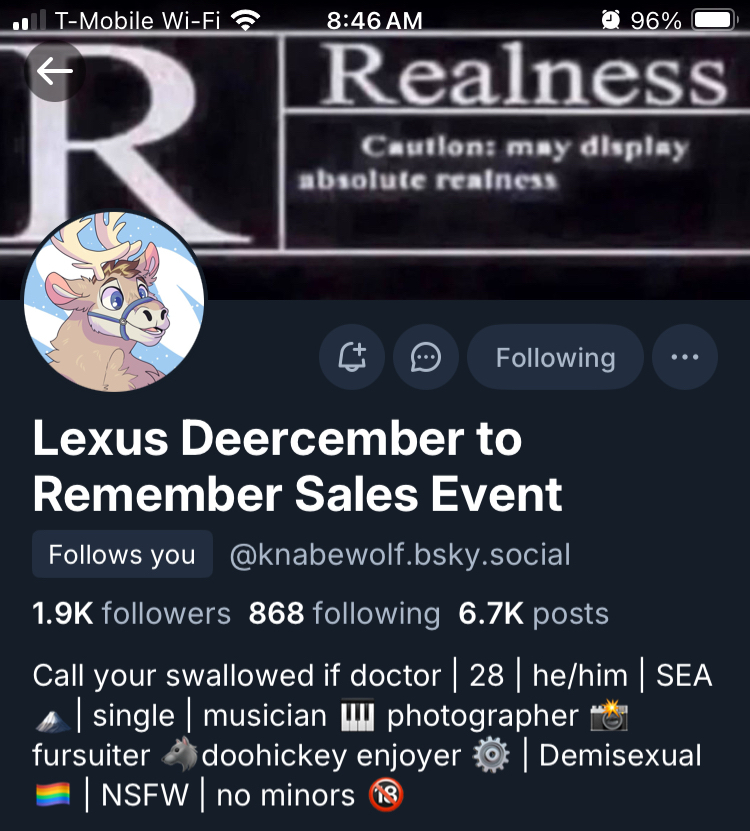Tap the battery indicator icon

click(714, 20)
